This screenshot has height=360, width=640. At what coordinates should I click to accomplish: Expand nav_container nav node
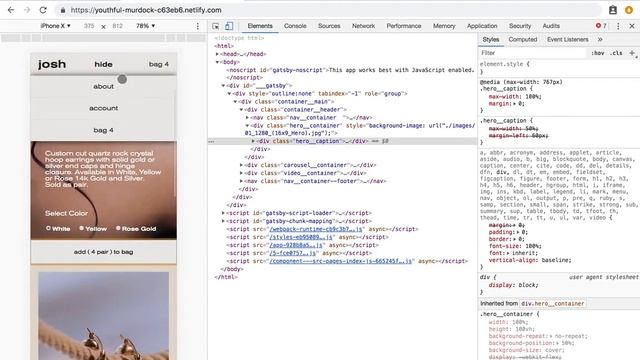point(247,118)
